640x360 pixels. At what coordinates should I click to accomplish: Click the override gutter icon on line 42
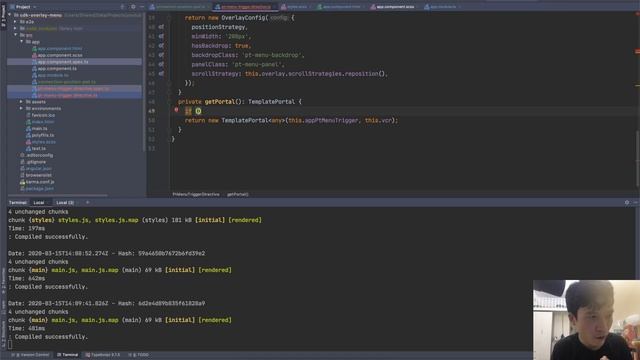(x=161, y=46)
